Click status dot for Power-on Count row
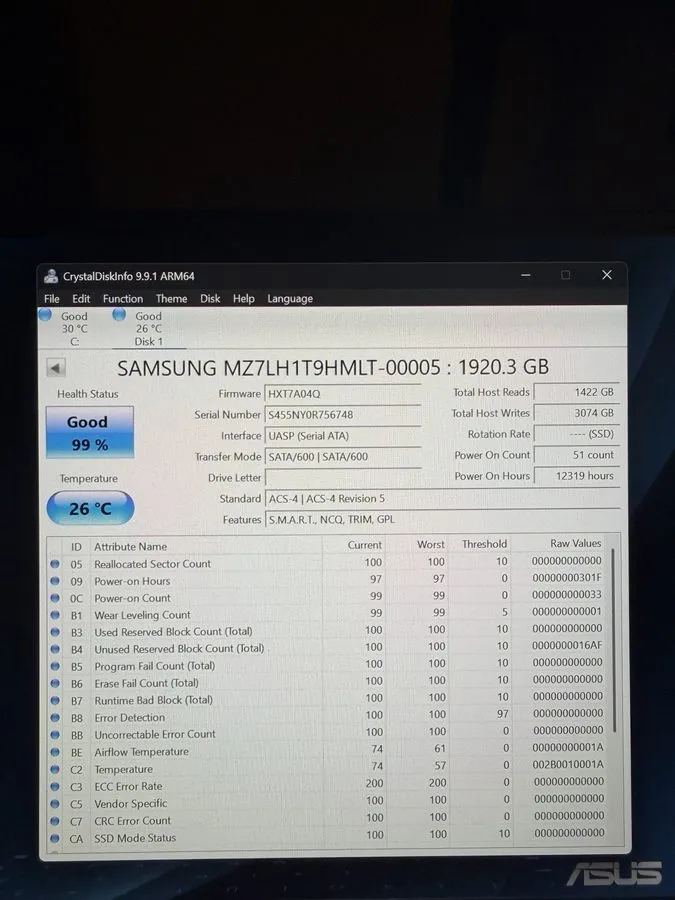 pyautogui.click(x=55, y=598)
